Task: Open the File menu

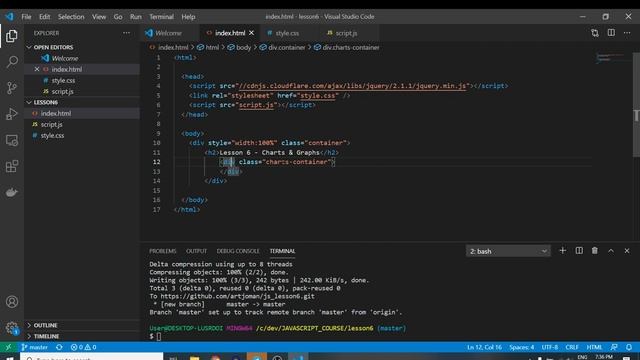Action: pos(27,17)
